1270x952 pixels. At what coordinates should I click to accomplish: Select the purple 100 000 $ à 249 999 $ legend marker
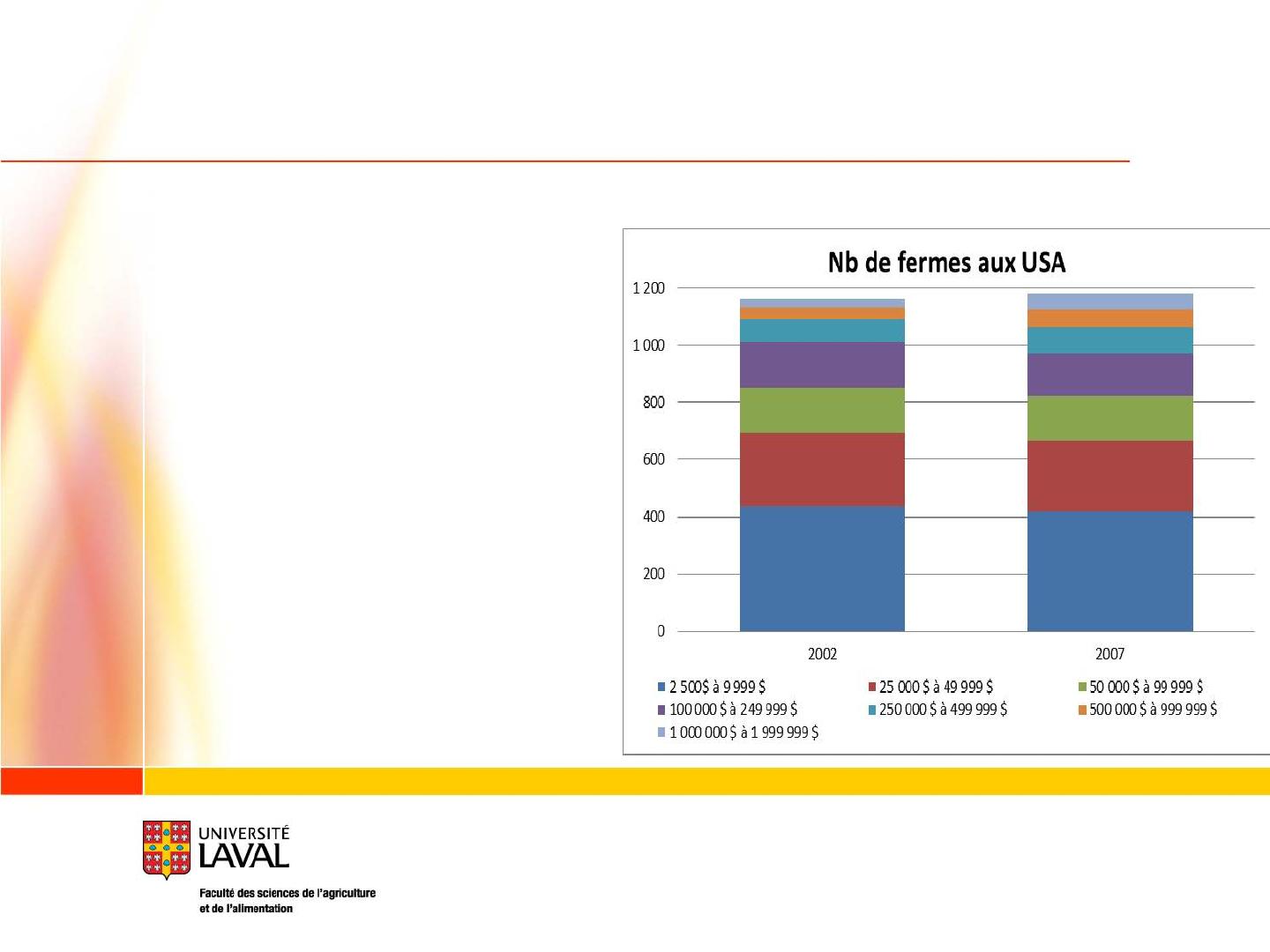[661, 710]
